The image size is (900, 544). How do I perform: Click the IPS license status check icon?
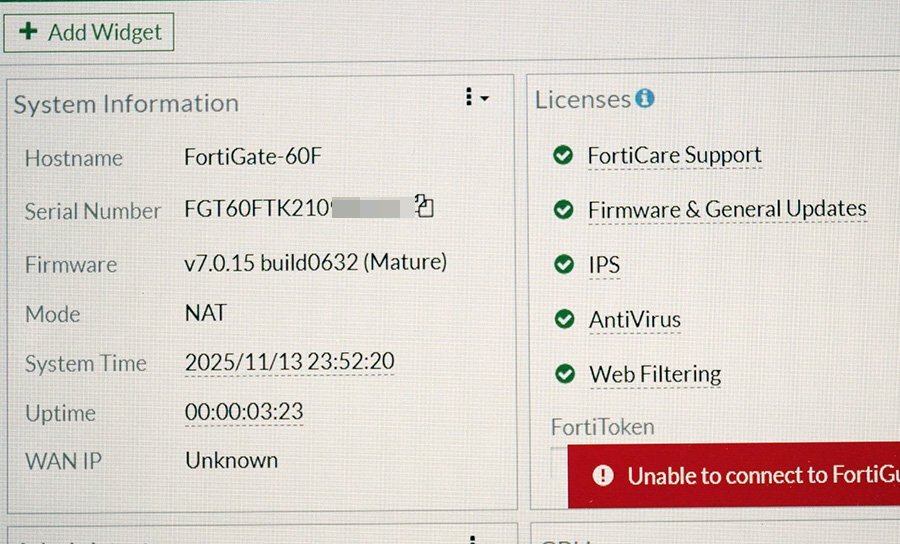tap(563, 265)
